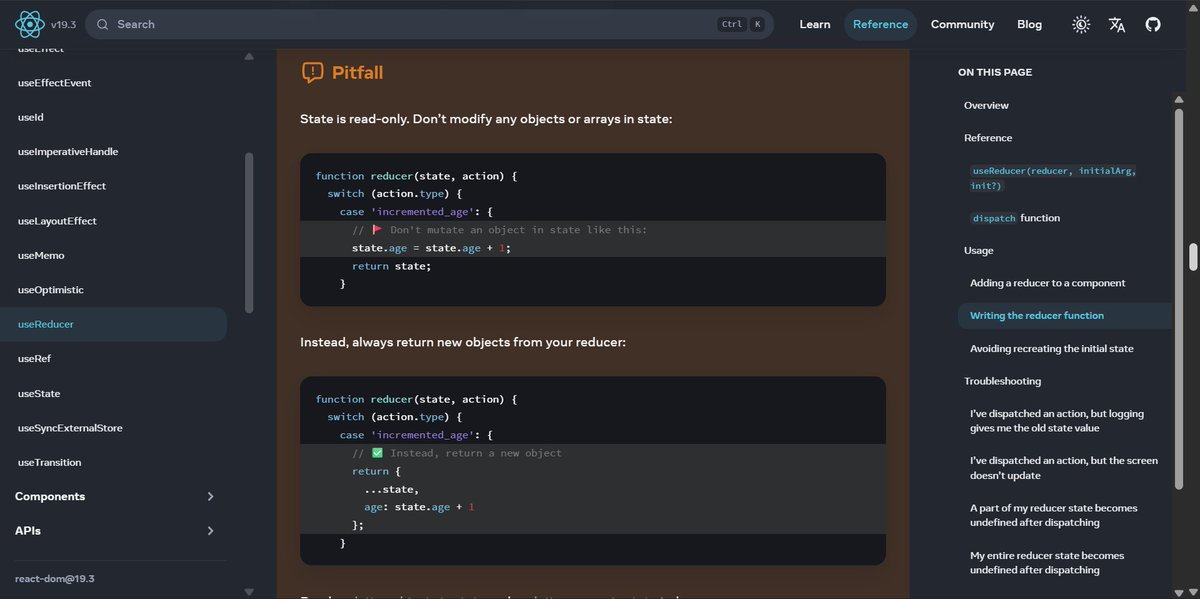Expand the APIs section chevron
The height and width of the screenshot is (599, 1200).
pyautogui.click(x=210, y=531)
